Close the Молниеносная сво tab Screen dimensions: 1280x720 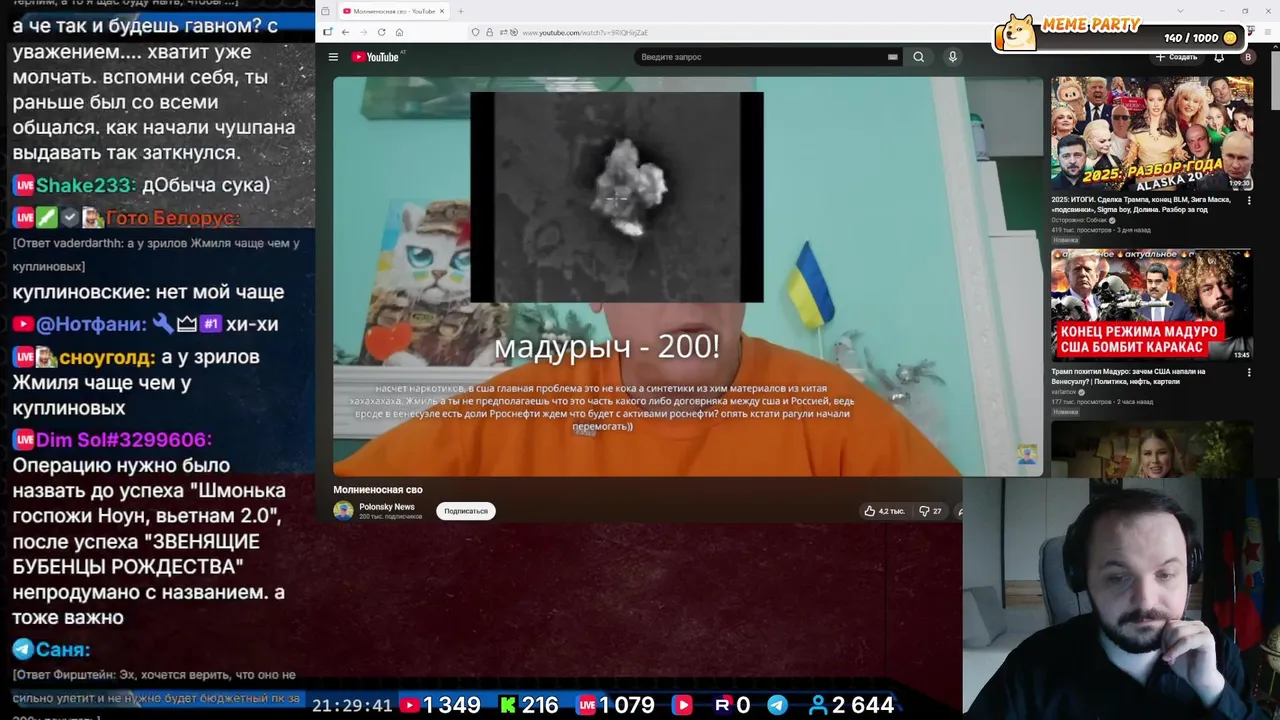pyautogui.click(x=442, y=11)
